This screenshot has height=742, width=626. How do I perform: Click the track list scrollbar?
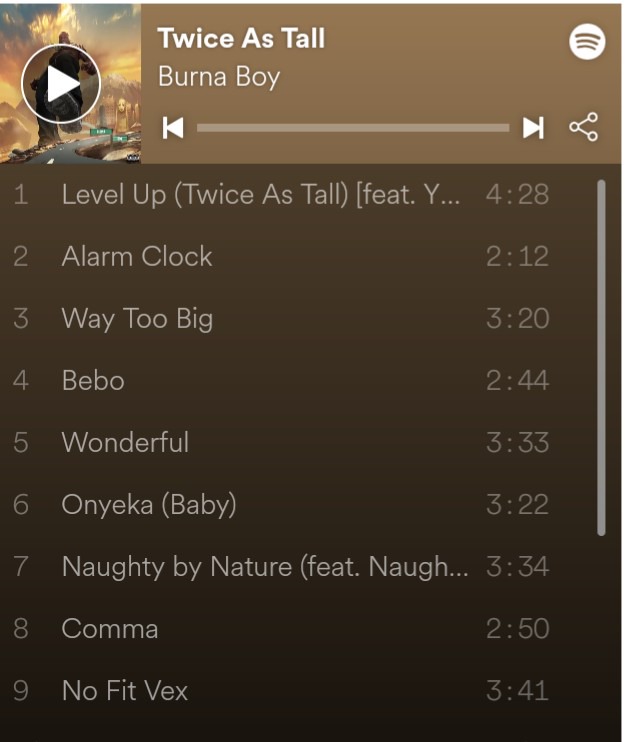[x=601, y=358]
